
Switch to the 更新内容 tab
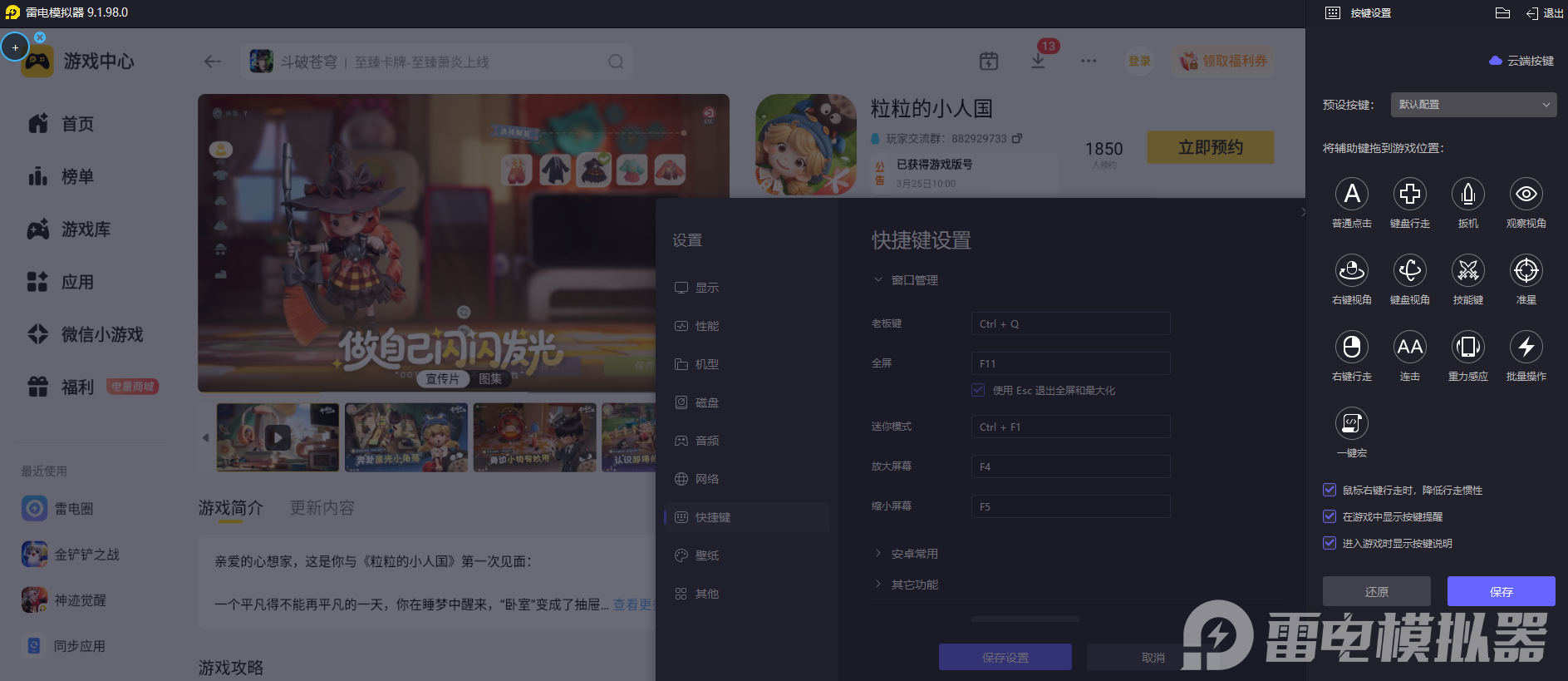tap(322, 508)
